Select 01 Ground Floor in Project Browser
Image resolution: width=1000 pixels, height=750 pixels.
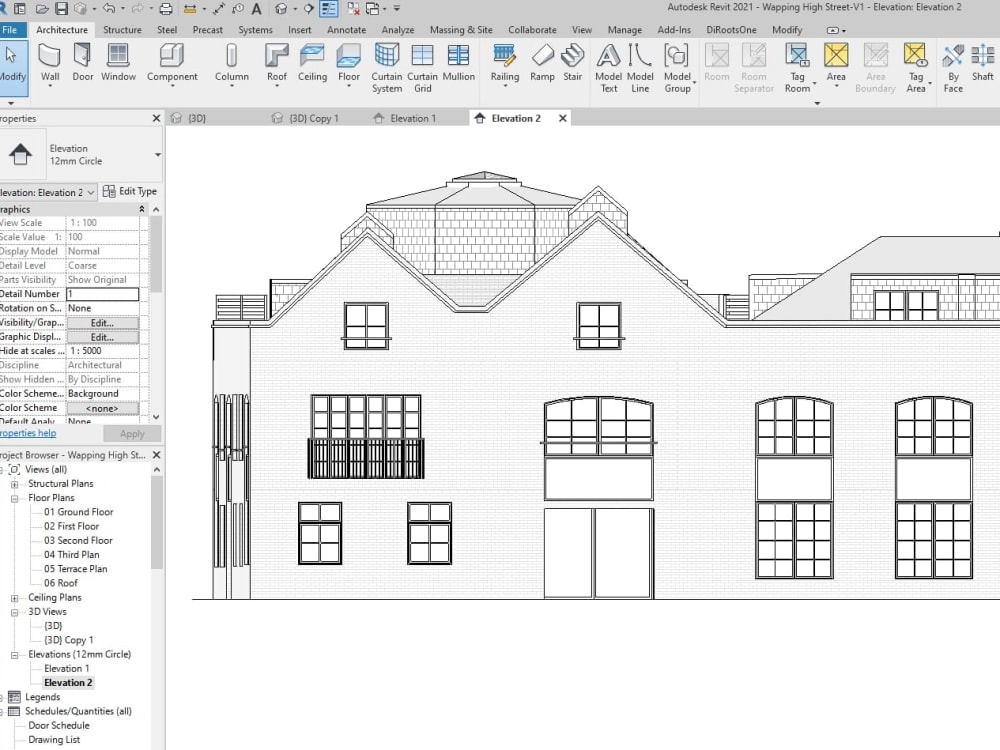[78, 512]
